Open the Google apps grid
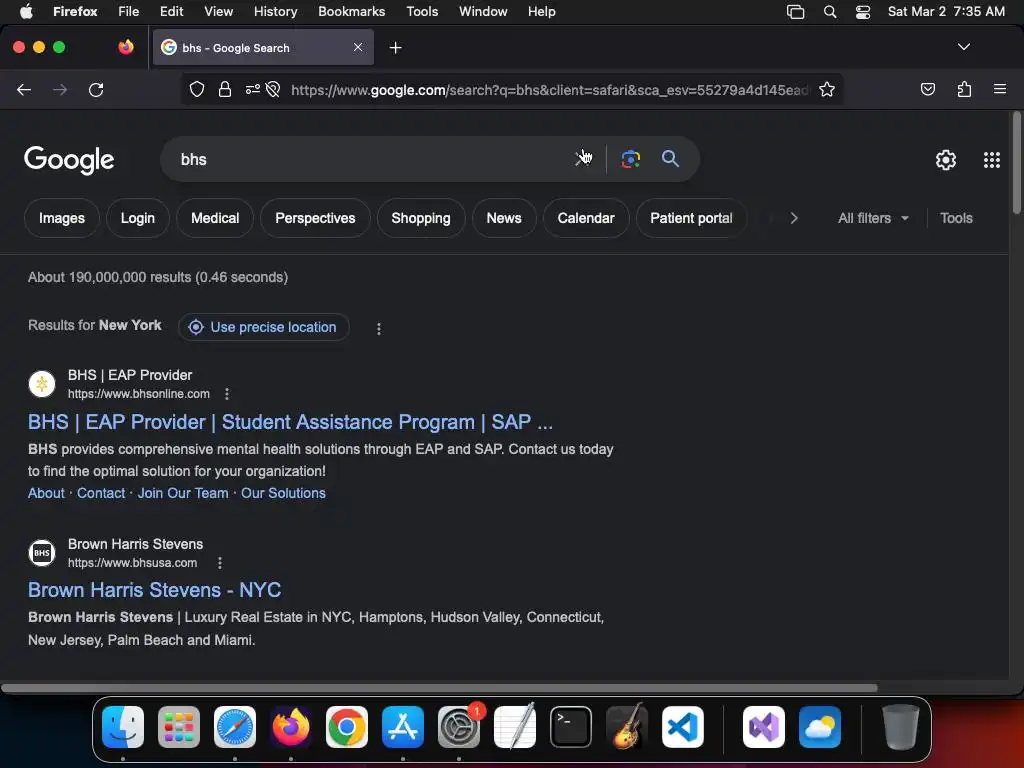1024x768 pixels. [991, 160]
